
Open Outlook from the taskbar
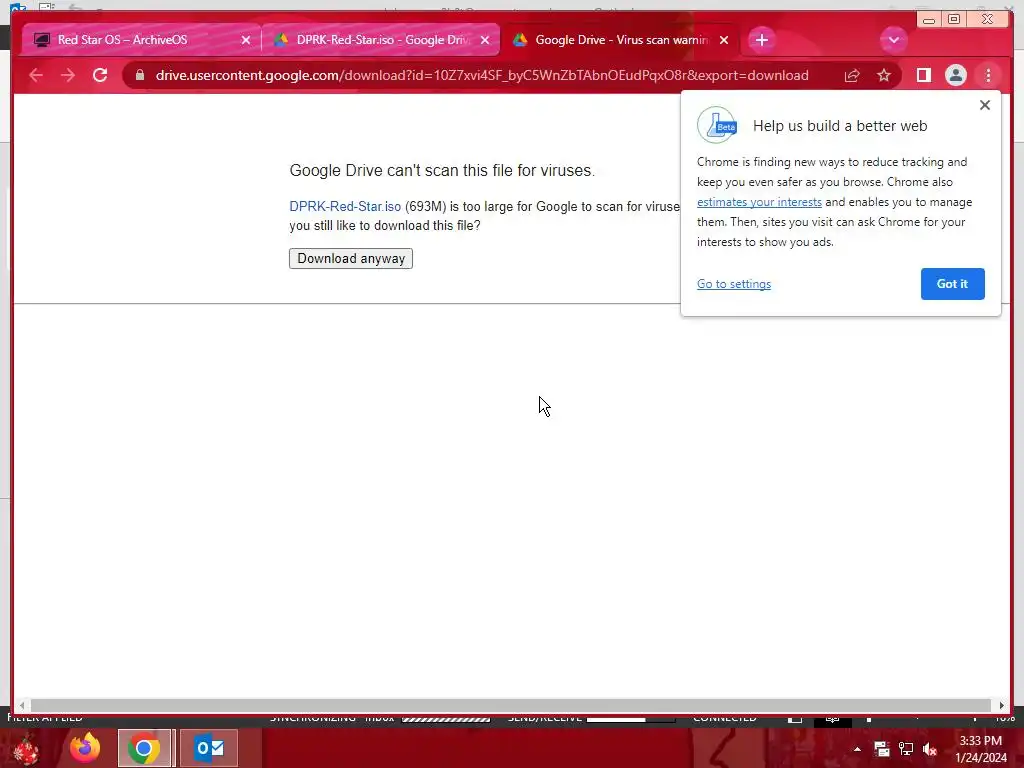[209, 748]
